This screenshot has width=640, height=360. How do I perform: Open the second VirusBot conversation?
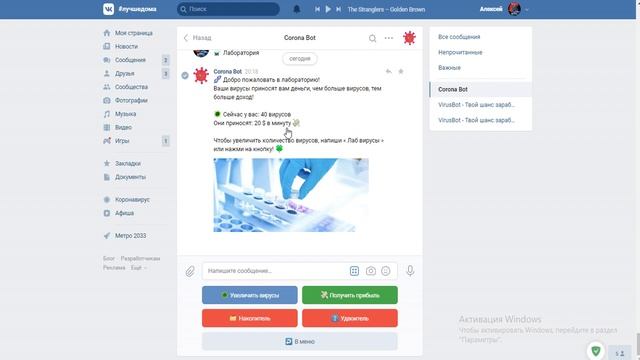click(480, 120)
